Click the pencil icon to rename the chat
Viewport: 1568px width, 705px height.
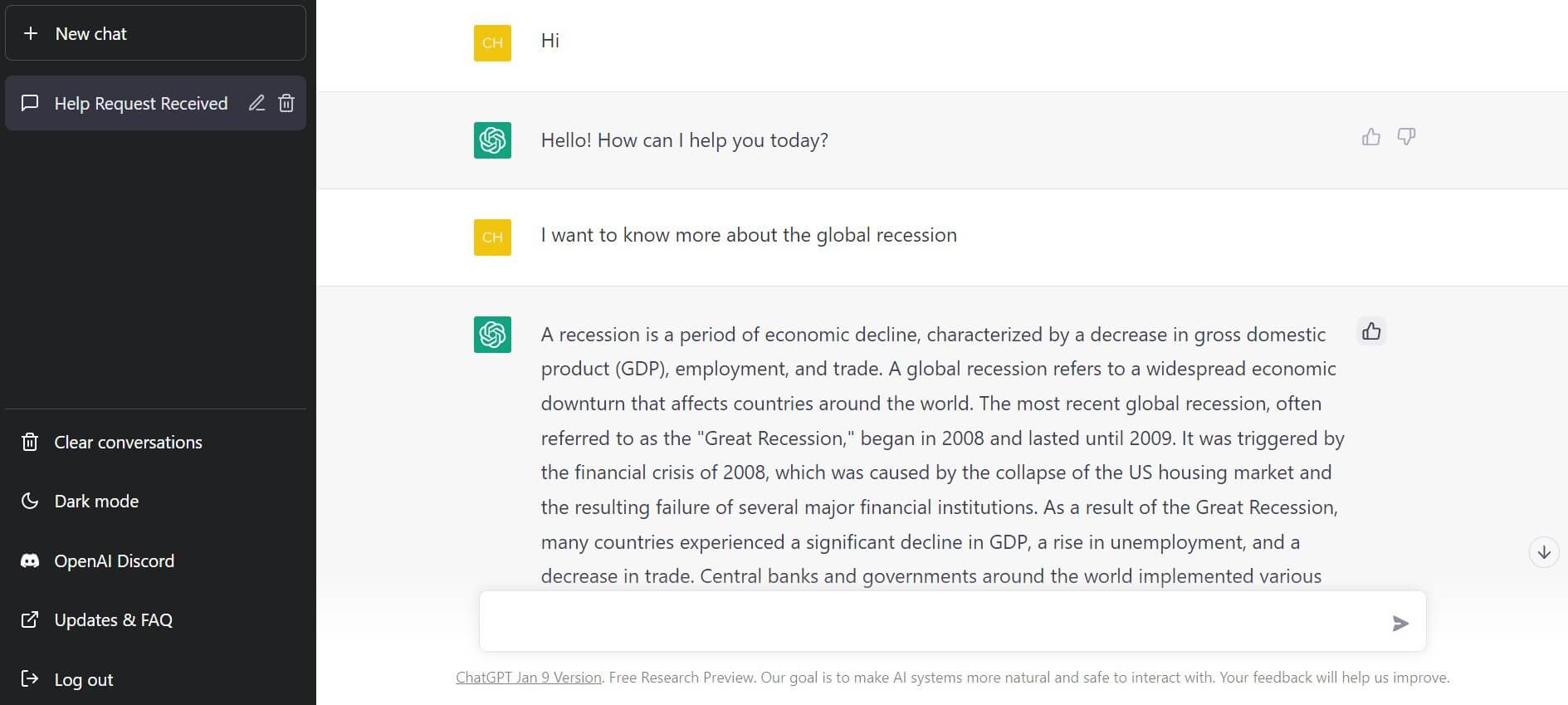tap(256, 103)
